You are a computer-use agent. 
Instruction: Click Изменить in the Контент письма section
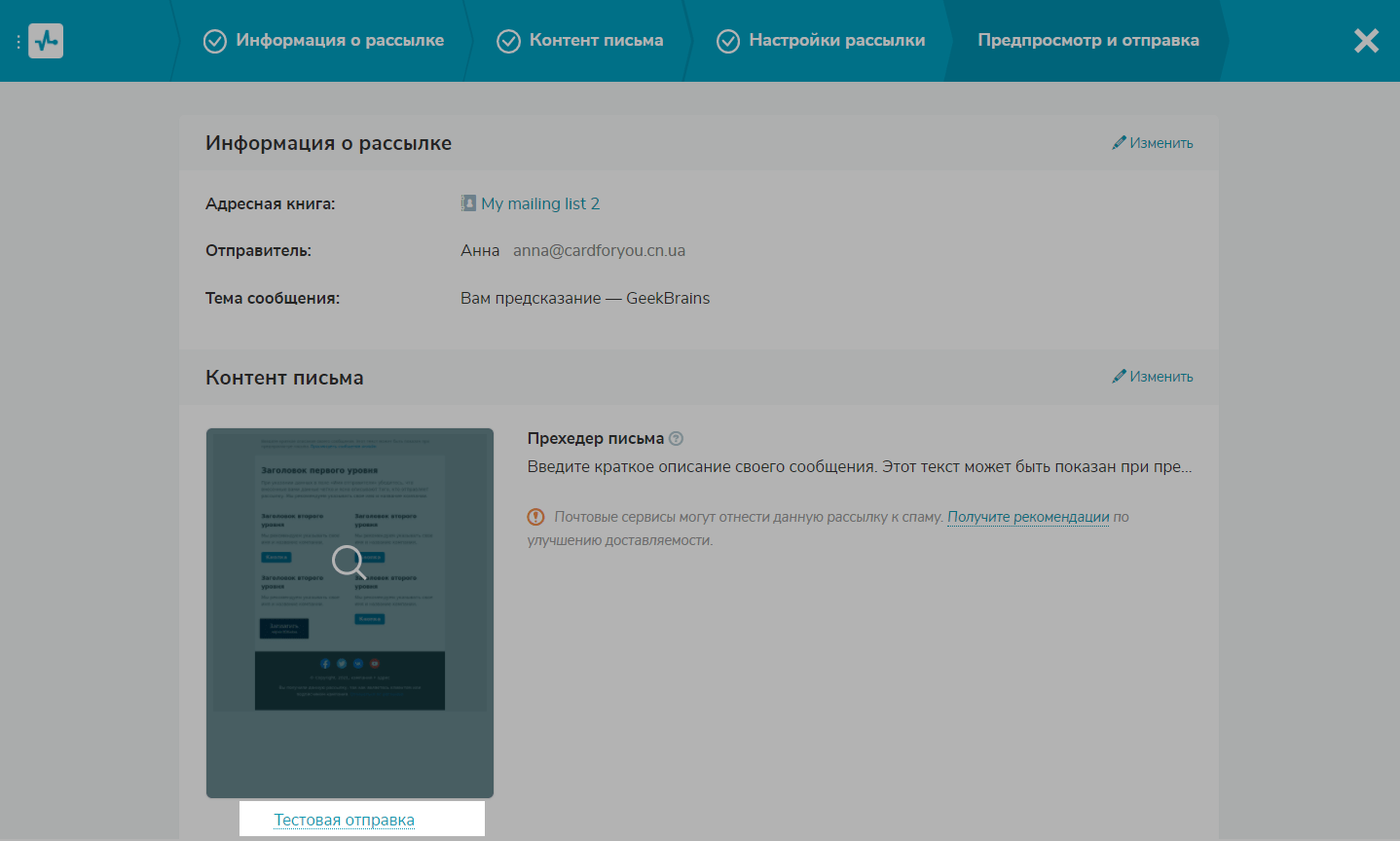coord(1153,377)
